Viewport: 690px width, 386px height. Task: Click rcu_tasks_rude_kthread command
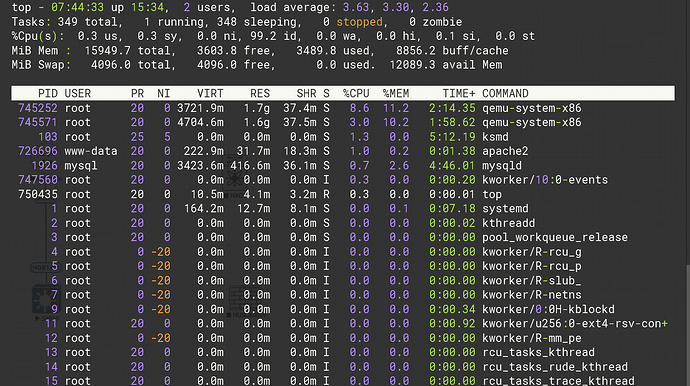pyautogui.click(x=555, y=367)
